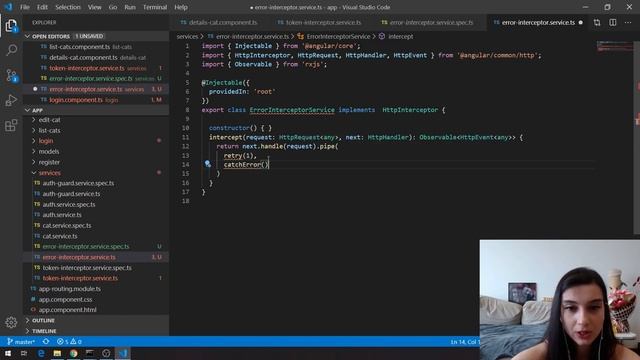The height and width of the screenshot is (360, 640).
Task: Click the Open Changes compare icon in editor toolbar
Action: point(597,23)
